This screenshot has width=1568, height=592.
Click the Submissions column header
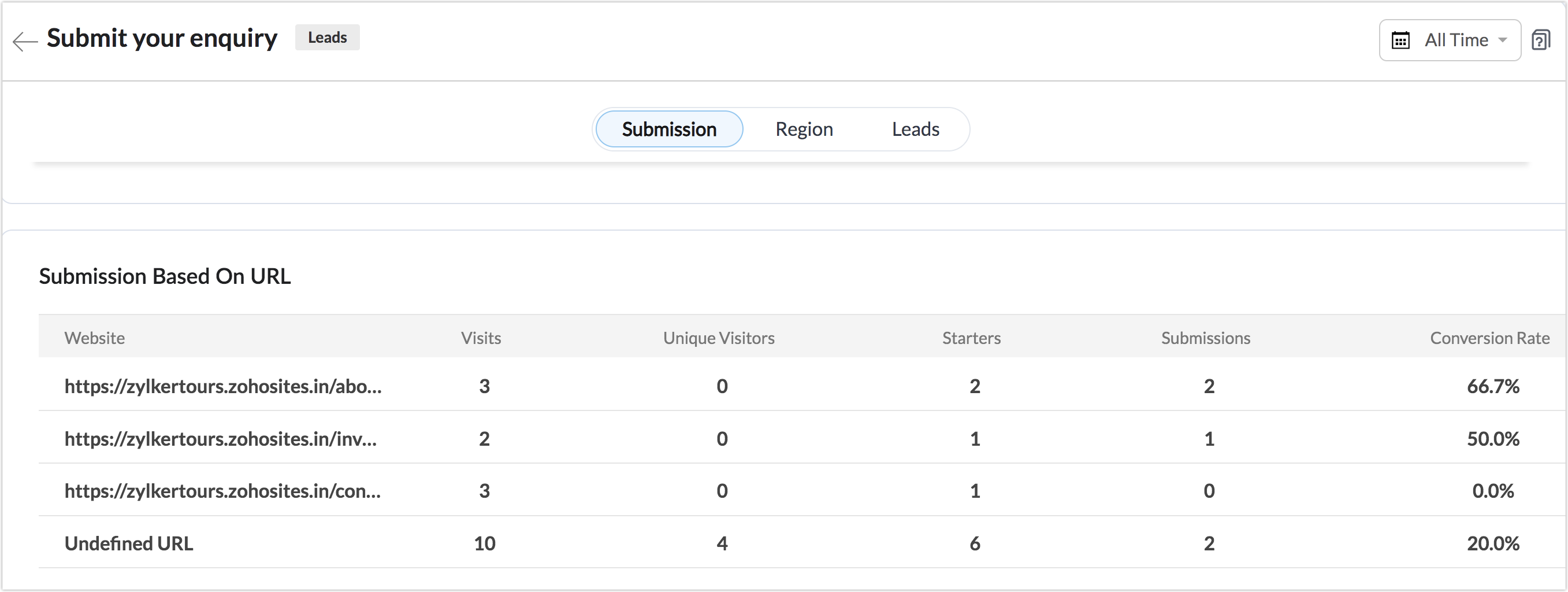pyautogui.click(x=1205, y=338)
